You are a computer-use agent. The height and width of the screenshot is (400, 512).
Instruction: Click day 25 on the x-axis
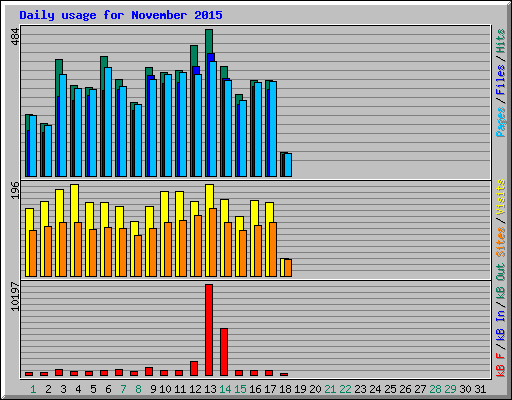(x=390, y=389)
